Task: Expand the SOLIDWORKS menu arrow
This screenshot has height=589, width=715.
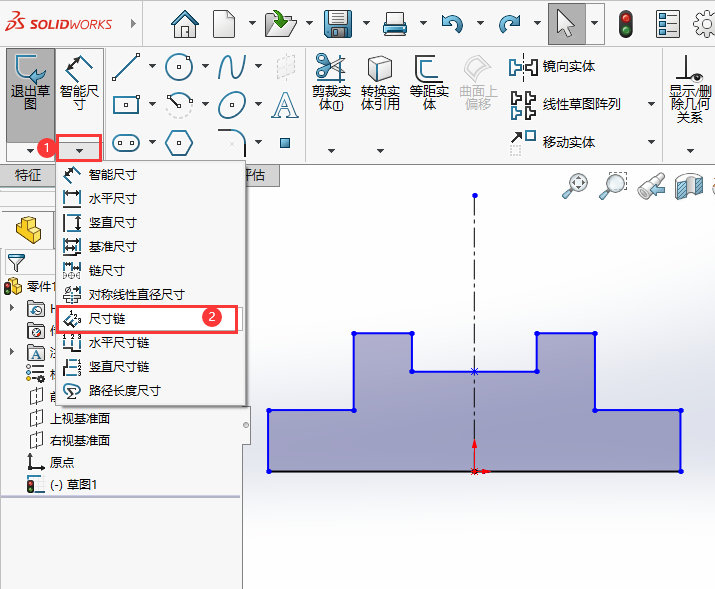Action: click(x=133, y=23)
